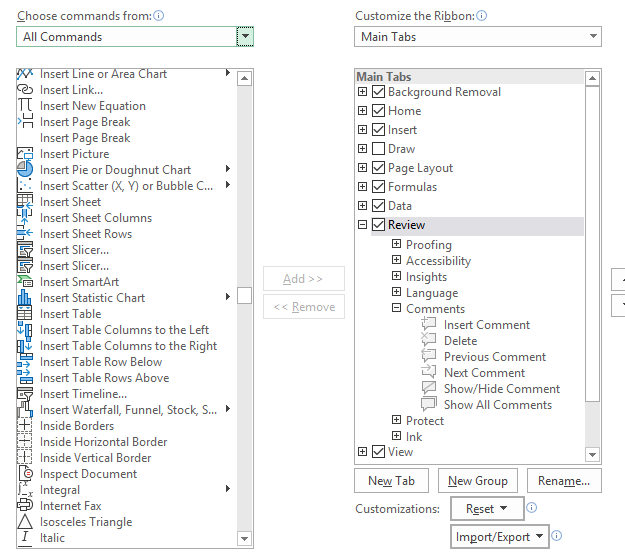This screenshot has width=625, height=555.
Task: Select the Review tab in the tree
Action: [406, 226]
